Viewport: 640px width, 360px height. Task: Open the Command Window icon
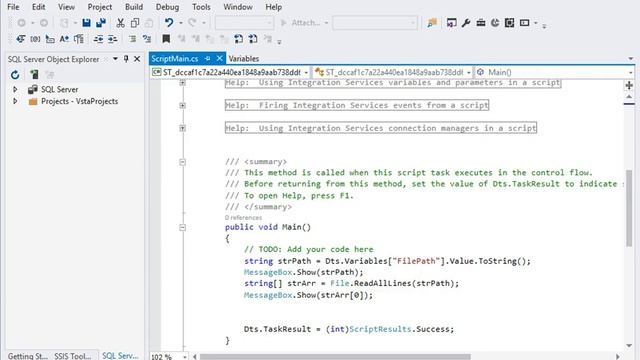pos(524,23)
